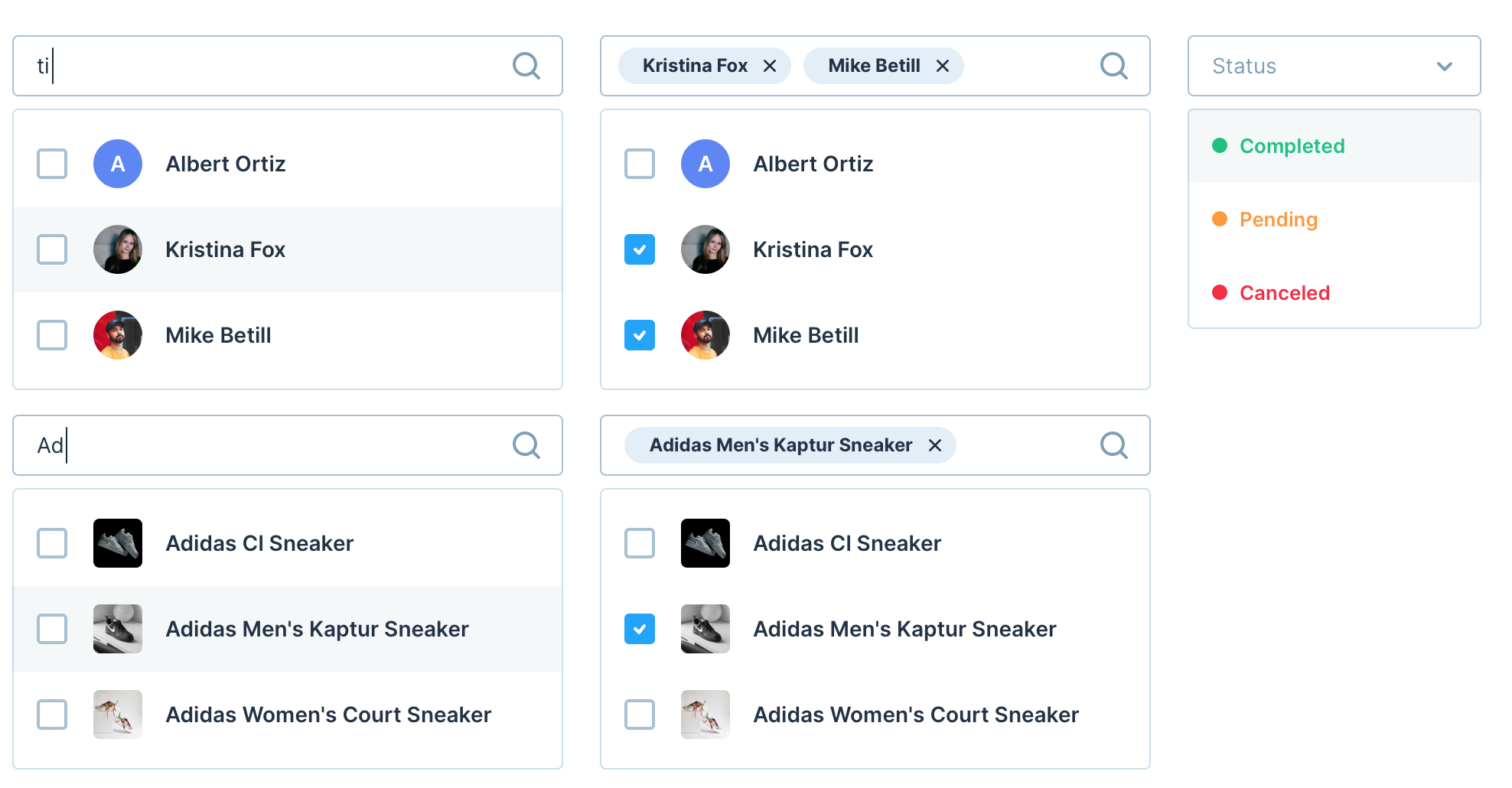Check Adidas Women's Court Sneaker left list
The image size is (1512, 788).
pos(52,715)
